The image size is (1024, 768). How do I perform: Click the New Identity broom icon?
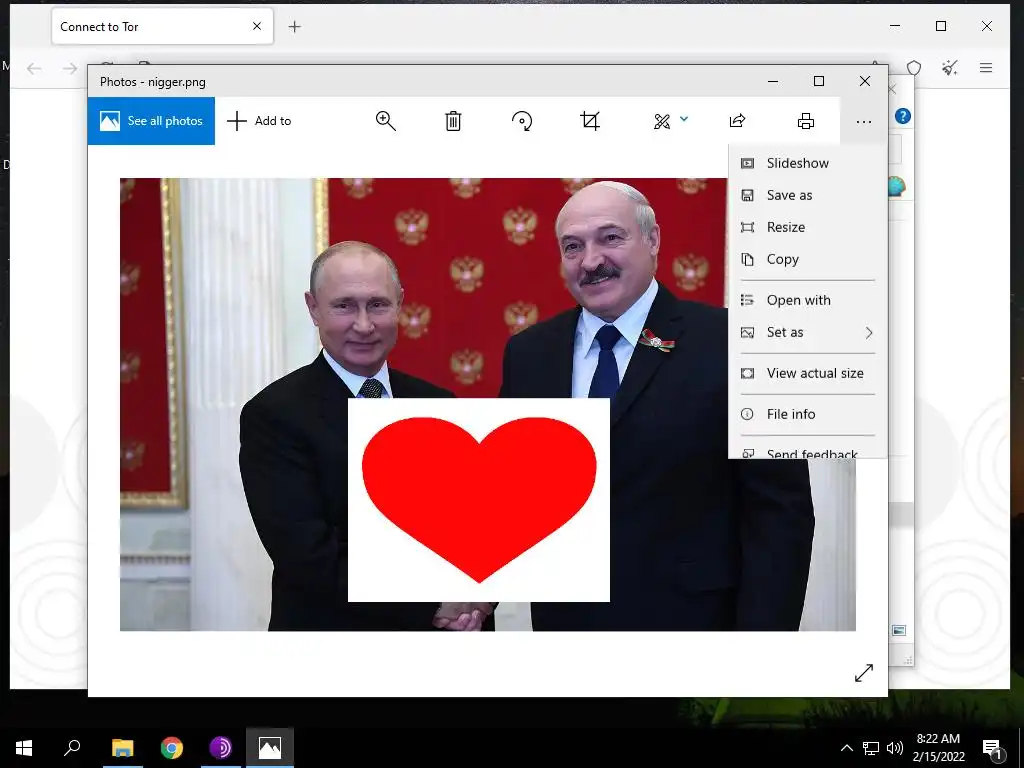[x=950, y=68]
